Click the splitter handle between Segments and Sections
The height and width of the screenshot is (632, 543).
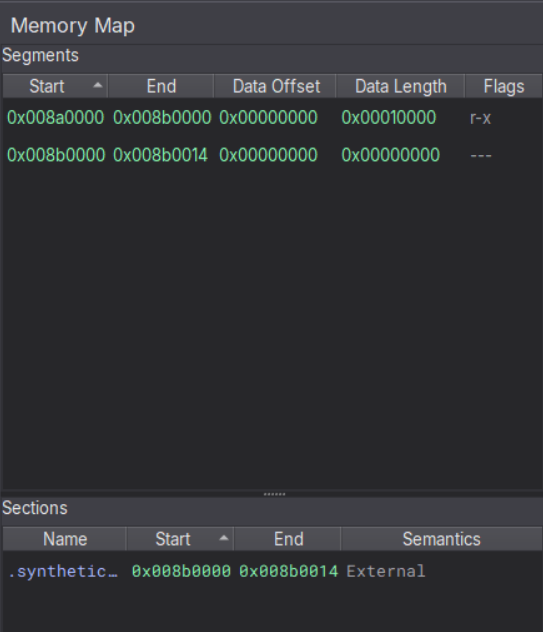pyautogui.click(x=274, y=494)
